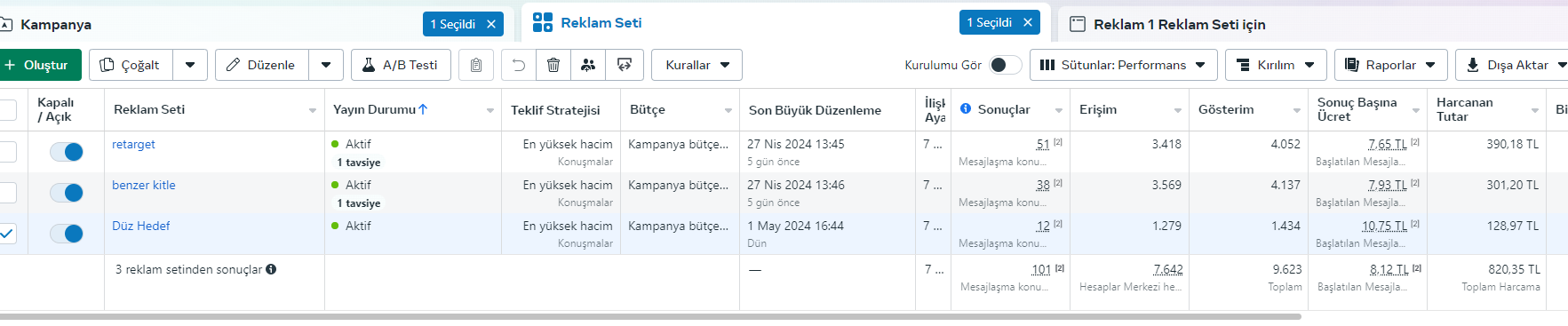Click the undo arrow icon
Viewport: 1568px width, 326px height.
tap(519, 65)
